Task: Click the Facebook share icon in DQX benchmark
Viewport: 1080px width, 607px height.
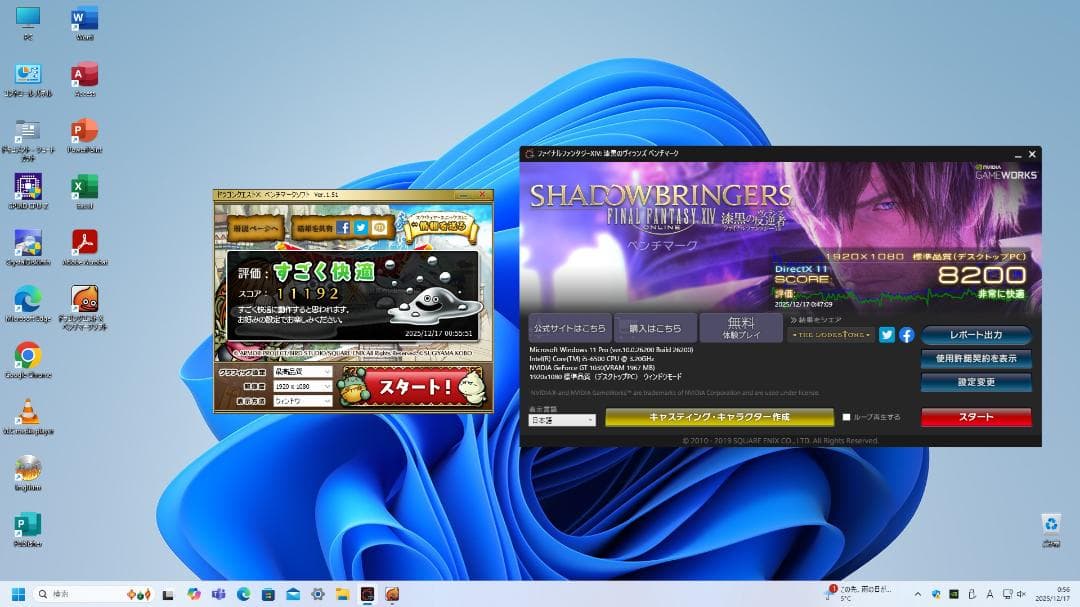Action: [345, 227]
